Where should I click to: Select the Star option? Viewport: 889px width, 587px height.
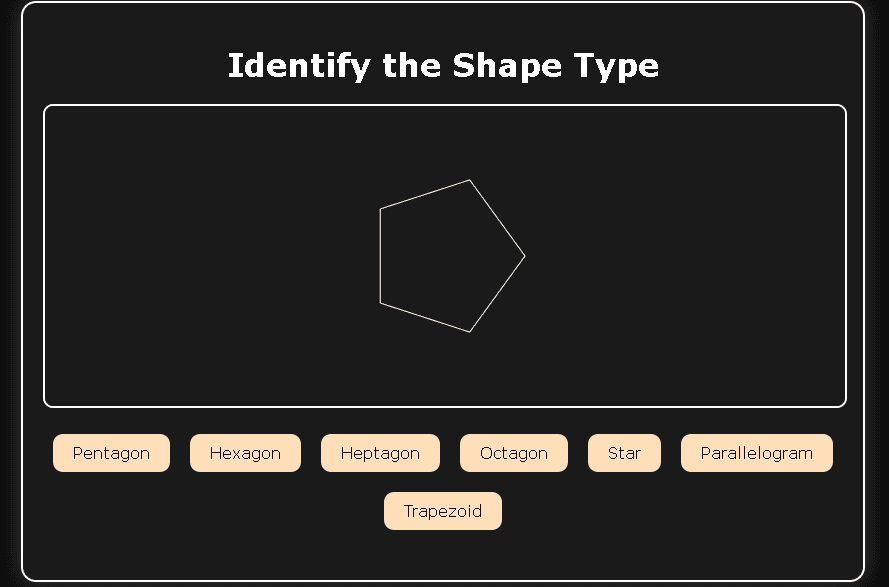pyautogui.click(x=624, y=453)
